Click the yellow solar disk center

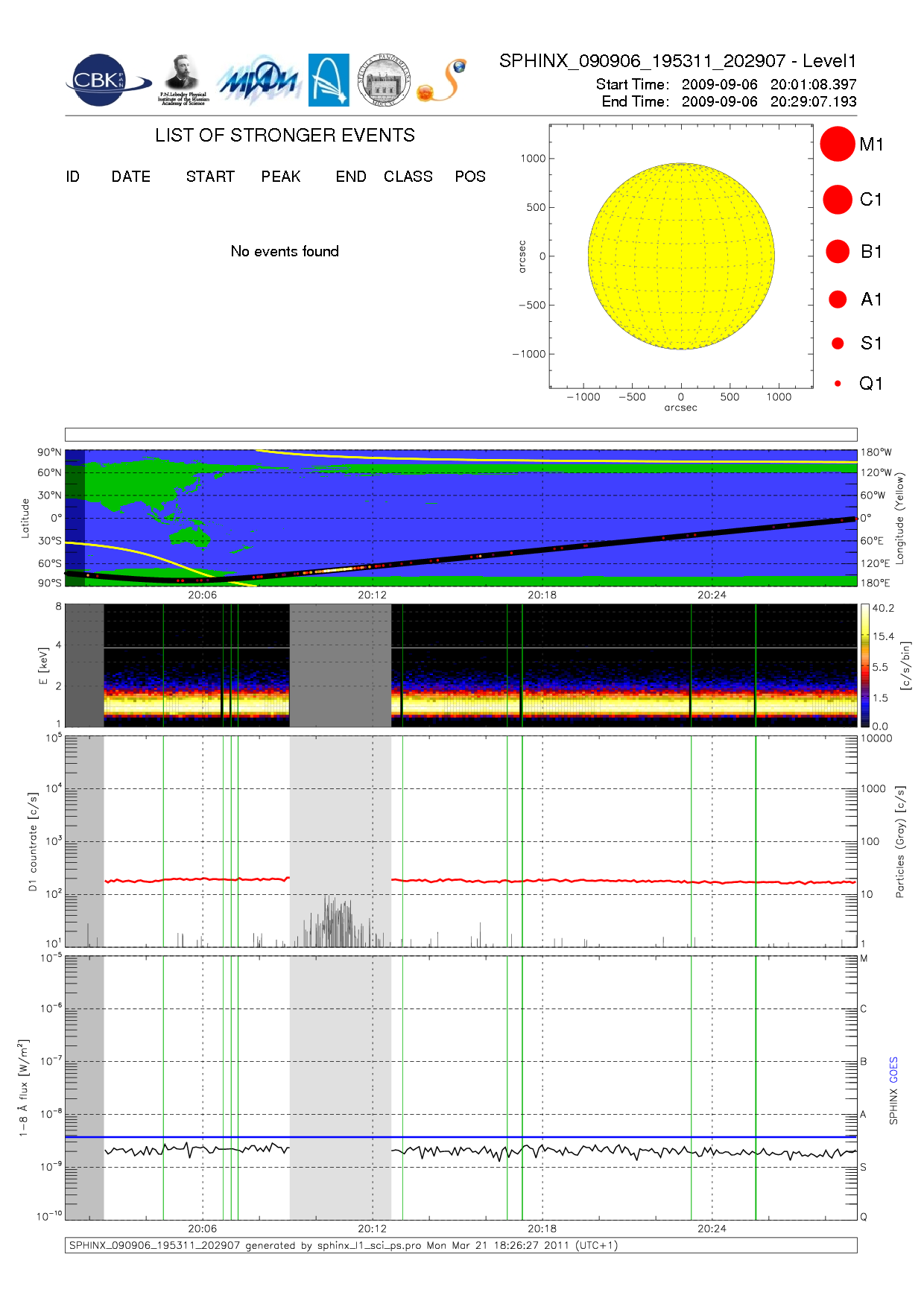(x=681, y=256)
